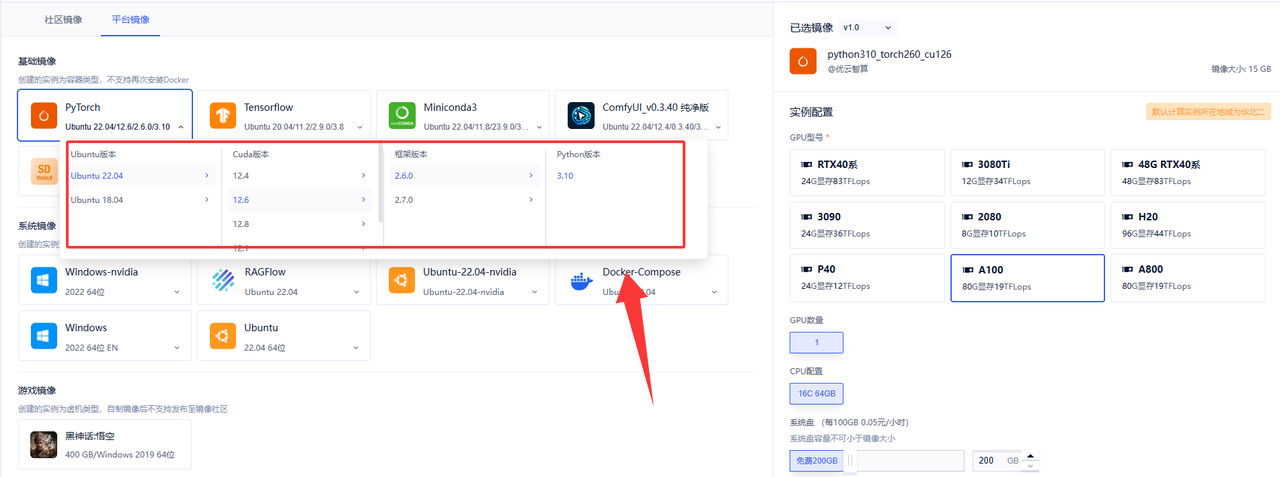Image resolution: width=1280 pixels, height=477 pixels.
Task: Click the Ubuntu-22.04-nvidia orange icon
Action: 402,281
